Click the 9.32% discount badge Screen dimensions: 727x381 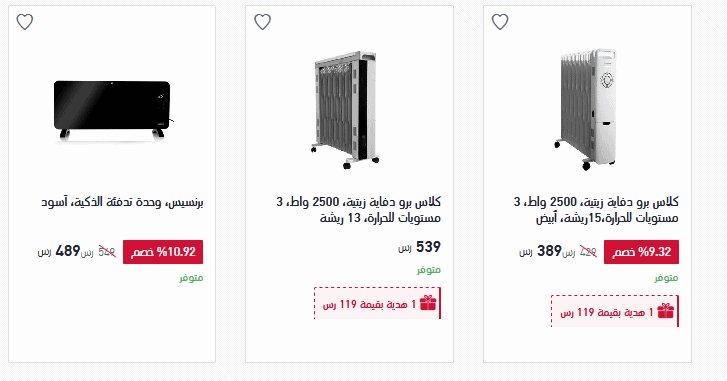641,252
